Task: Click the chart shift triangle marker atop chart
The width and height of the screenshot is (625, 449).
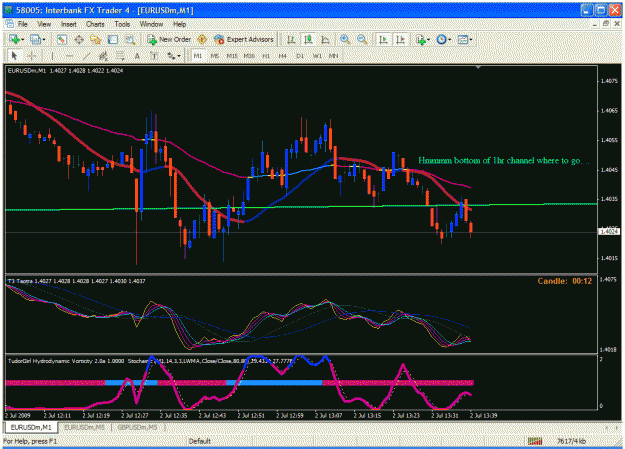Action: tap(478, 67)
